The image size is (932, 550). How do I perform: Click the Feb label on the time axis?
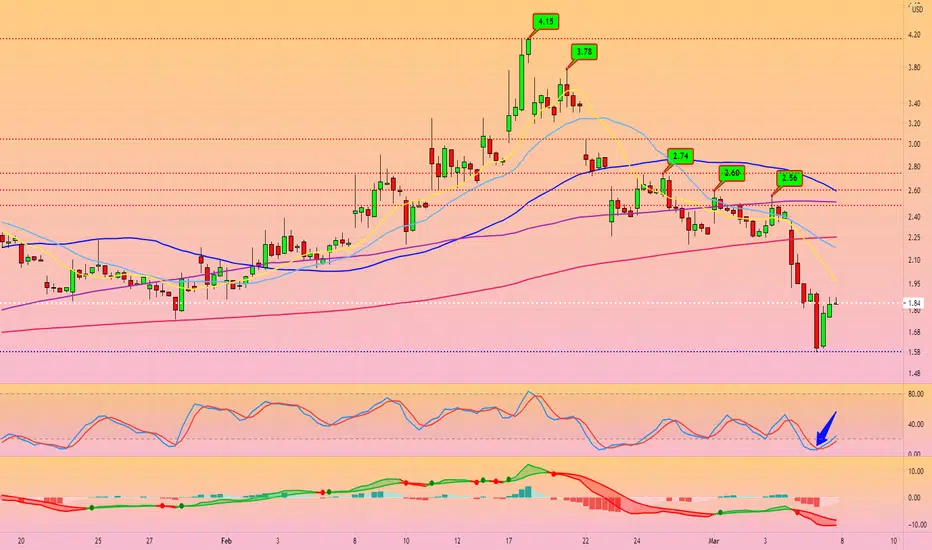[x=226, y=542]
